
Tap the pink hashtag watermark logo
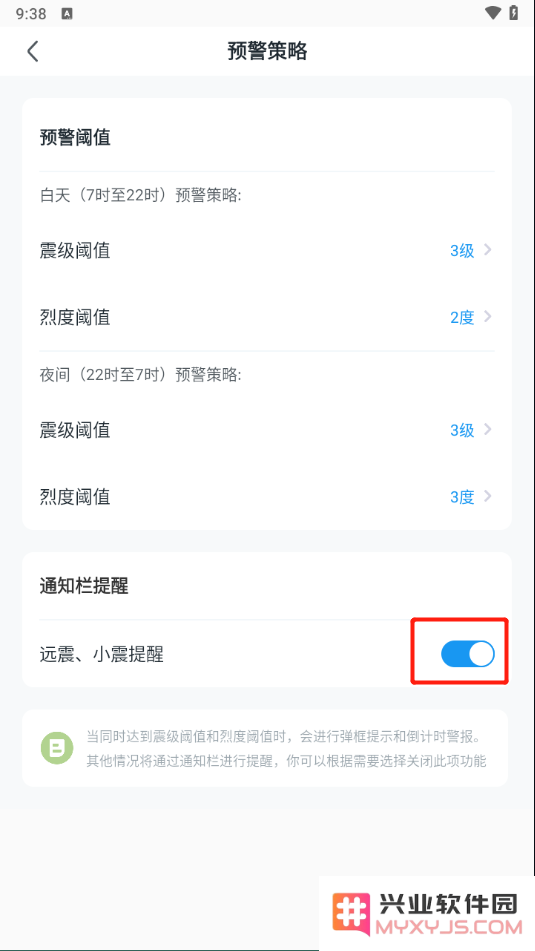pos(352,914)
